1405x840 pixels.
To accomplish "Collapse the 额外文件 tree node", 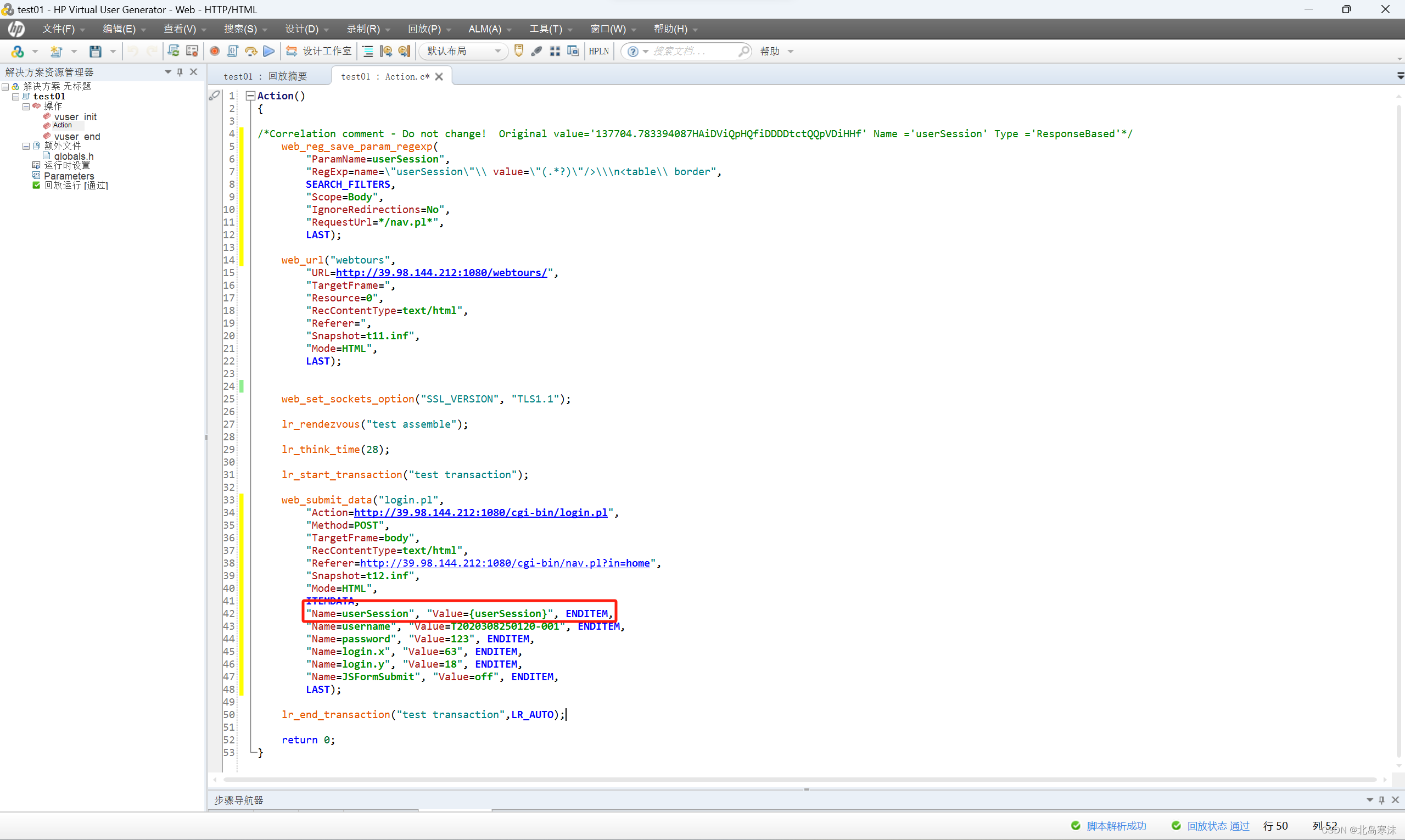I will coord(26,146).
